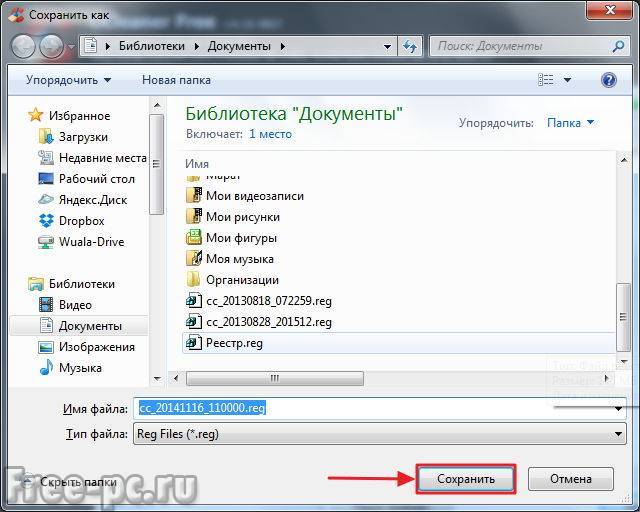Open the address bar history dropdown
Screen dimensions: 640x512
[387, 47]
